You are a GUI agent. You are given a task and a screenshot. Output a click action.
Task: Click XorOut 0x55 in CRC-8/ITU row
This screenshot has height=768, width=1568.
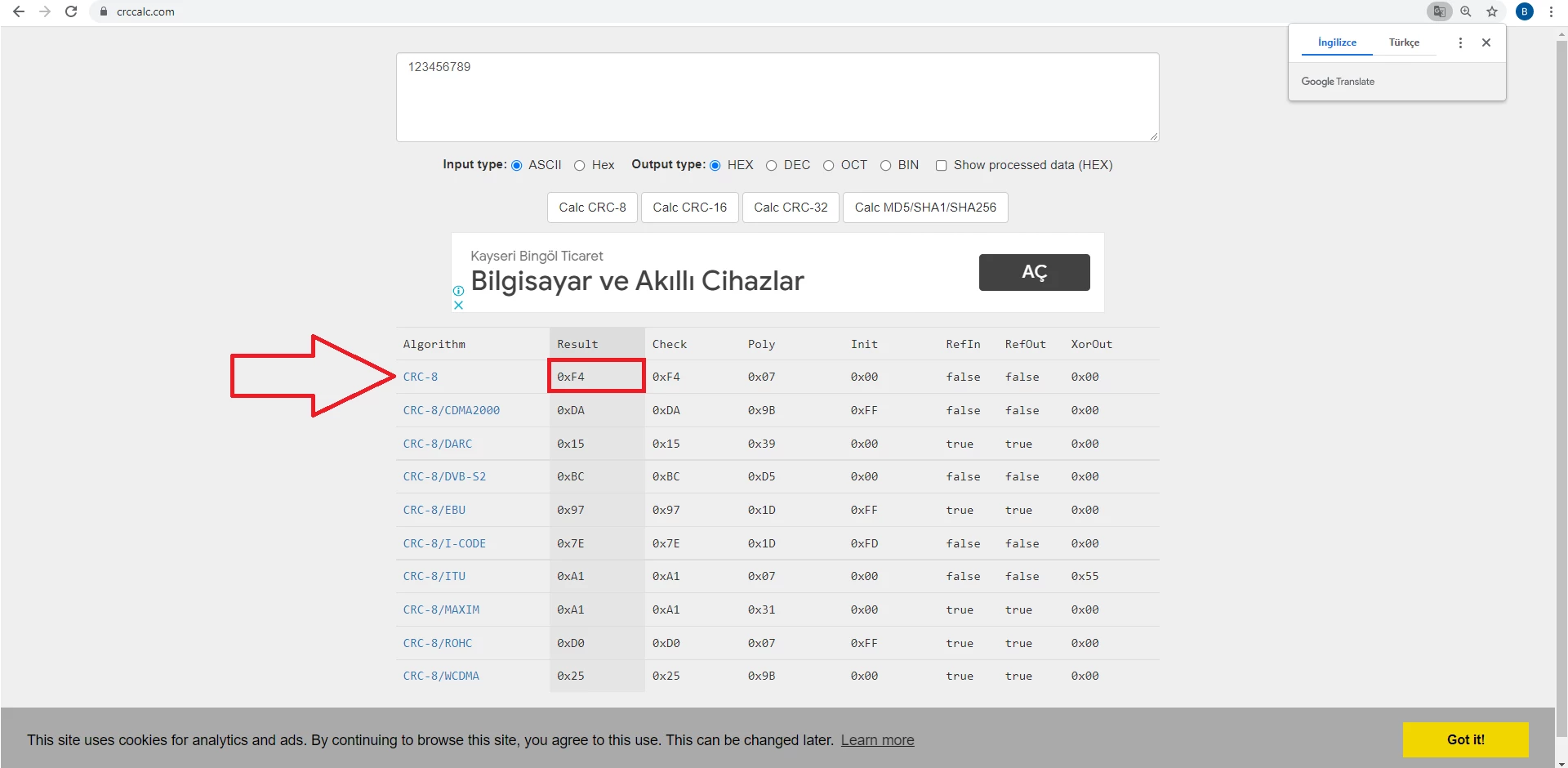tap(1085, 576)
